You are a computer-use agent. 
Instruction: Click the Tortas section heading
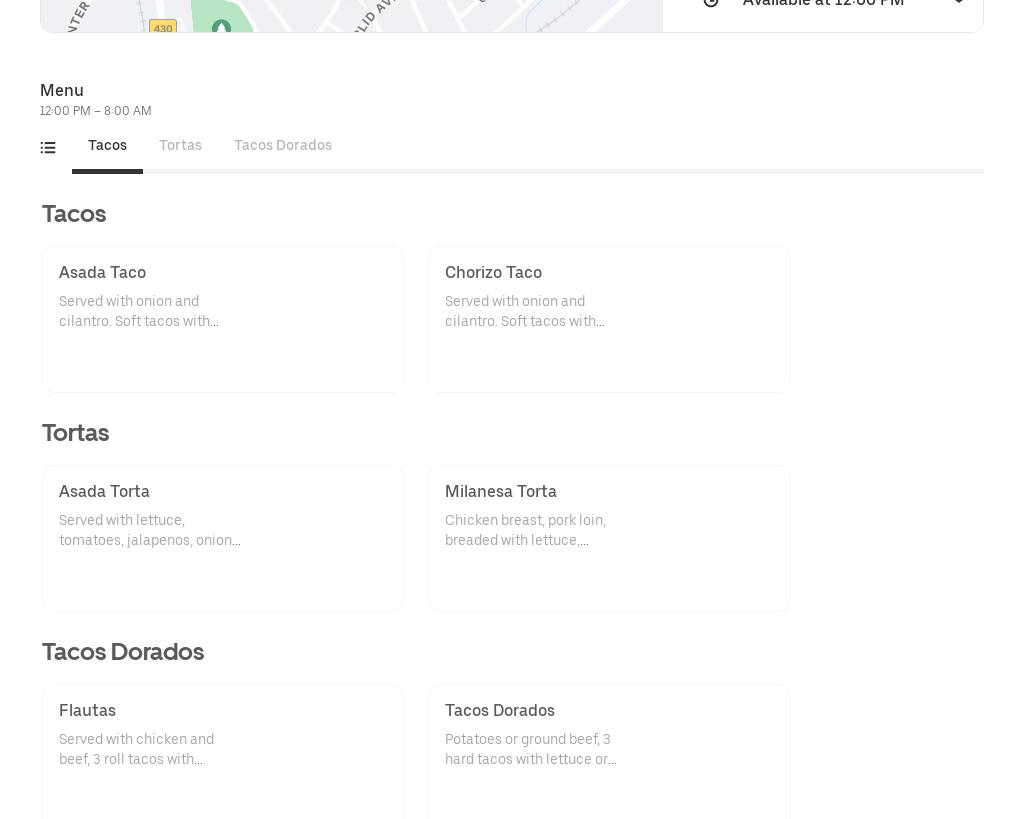tap(76, 433)
